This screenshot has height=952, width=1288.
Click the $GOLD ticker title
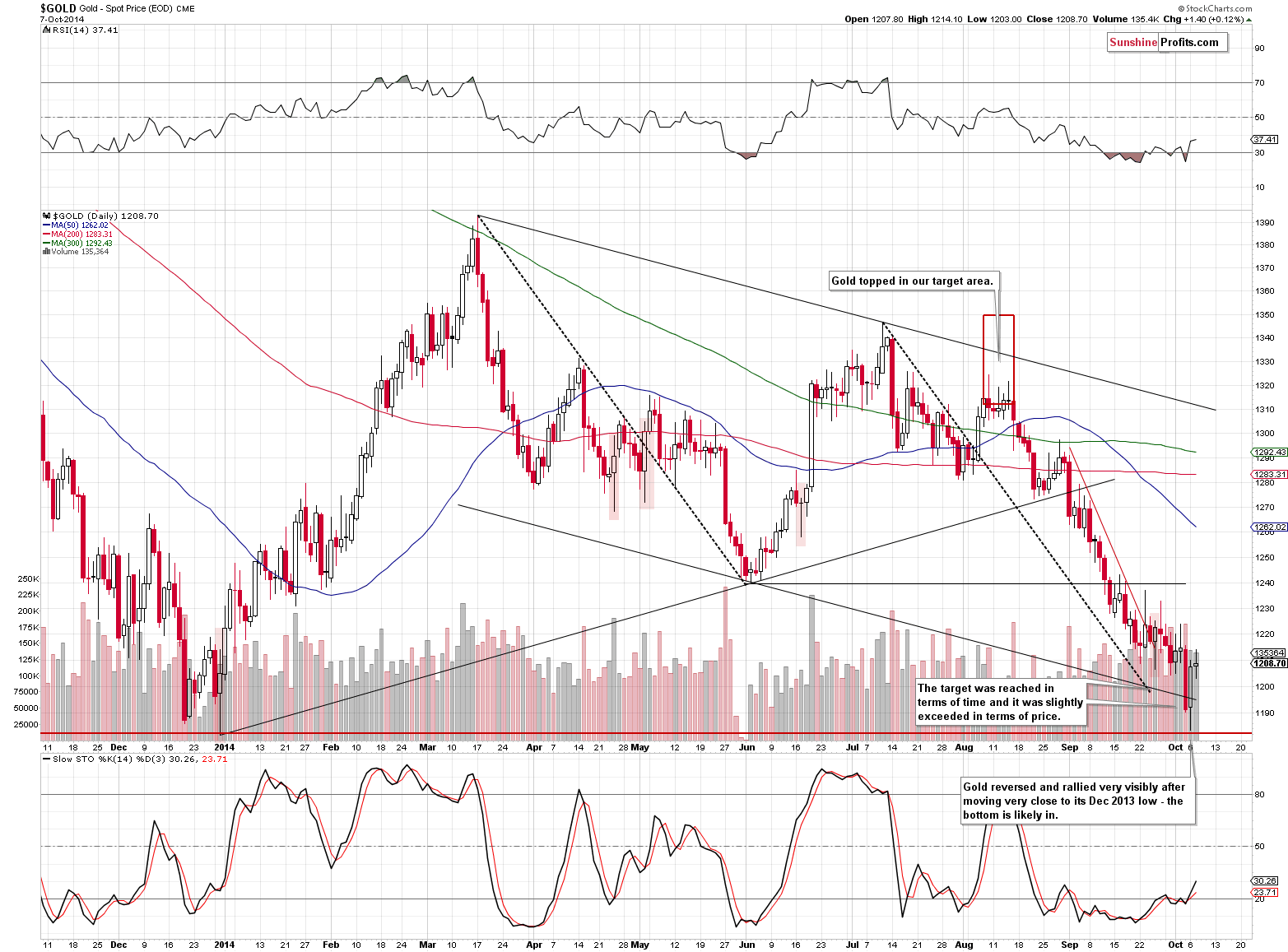[x=58, y=8]
